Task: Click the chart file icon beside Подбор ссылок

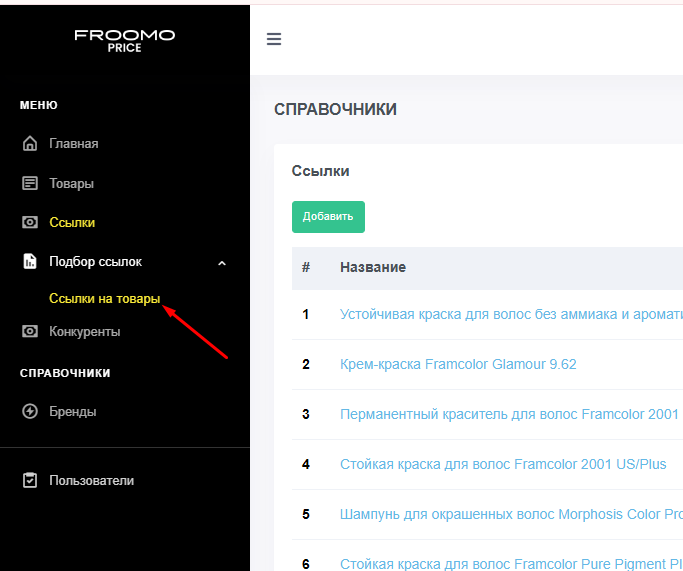Action: coord(30,262)
